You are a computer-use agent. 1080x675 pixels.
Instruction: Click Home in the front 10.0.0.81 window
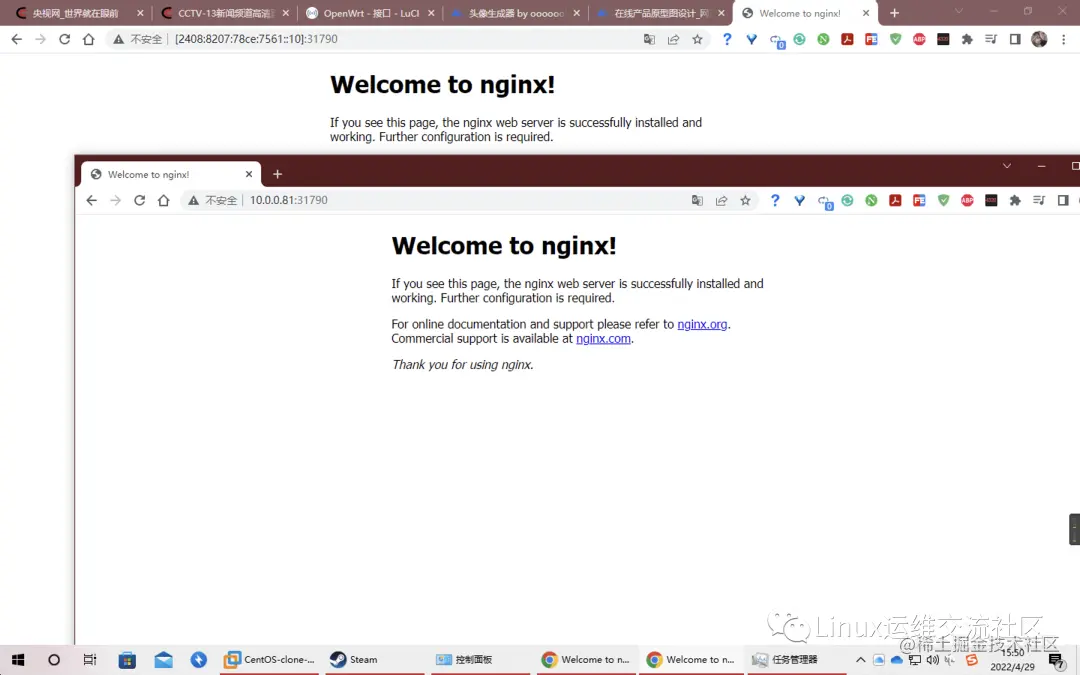click(163, 200)
